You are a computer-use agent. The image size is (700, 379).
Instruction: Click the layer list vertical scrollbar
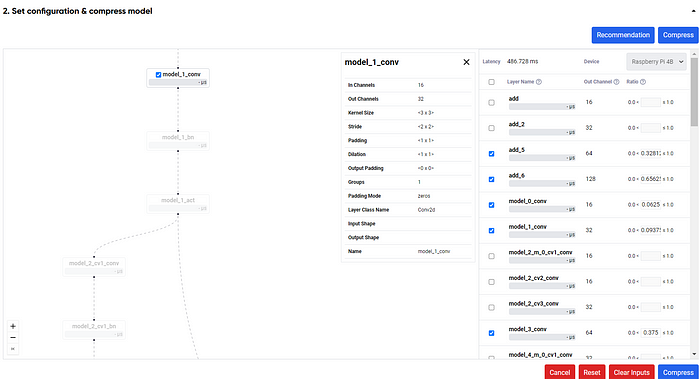point(694,92)
